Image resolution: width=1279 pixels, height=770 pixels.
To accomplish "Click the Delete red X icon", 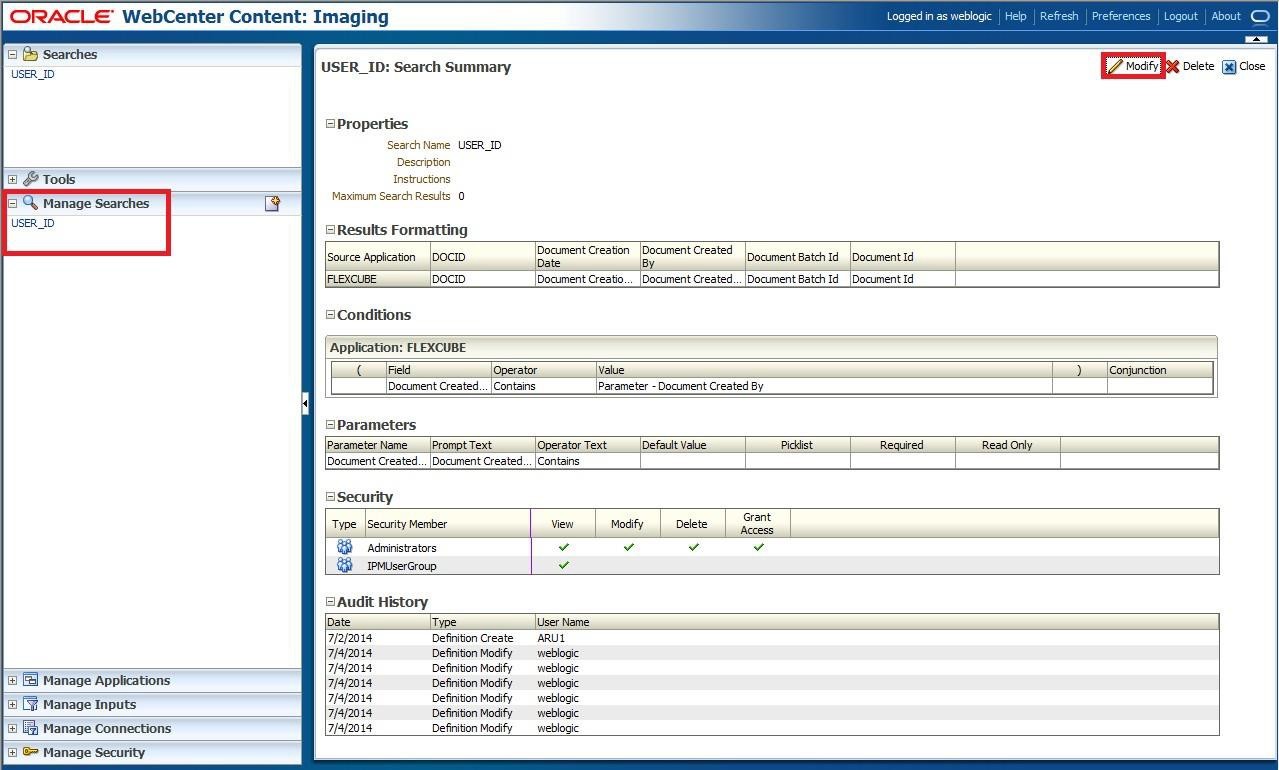I will click(x=1173, y=67).
